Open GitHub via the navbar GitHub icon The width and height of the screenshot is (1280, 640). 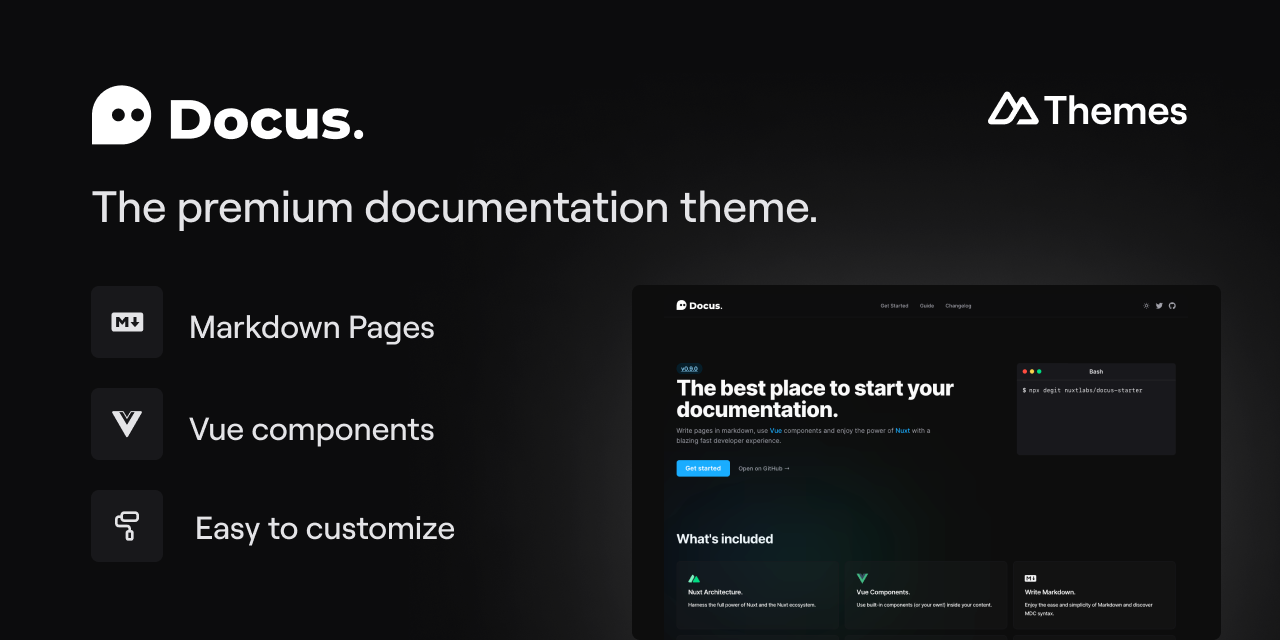click(1172, 305)
